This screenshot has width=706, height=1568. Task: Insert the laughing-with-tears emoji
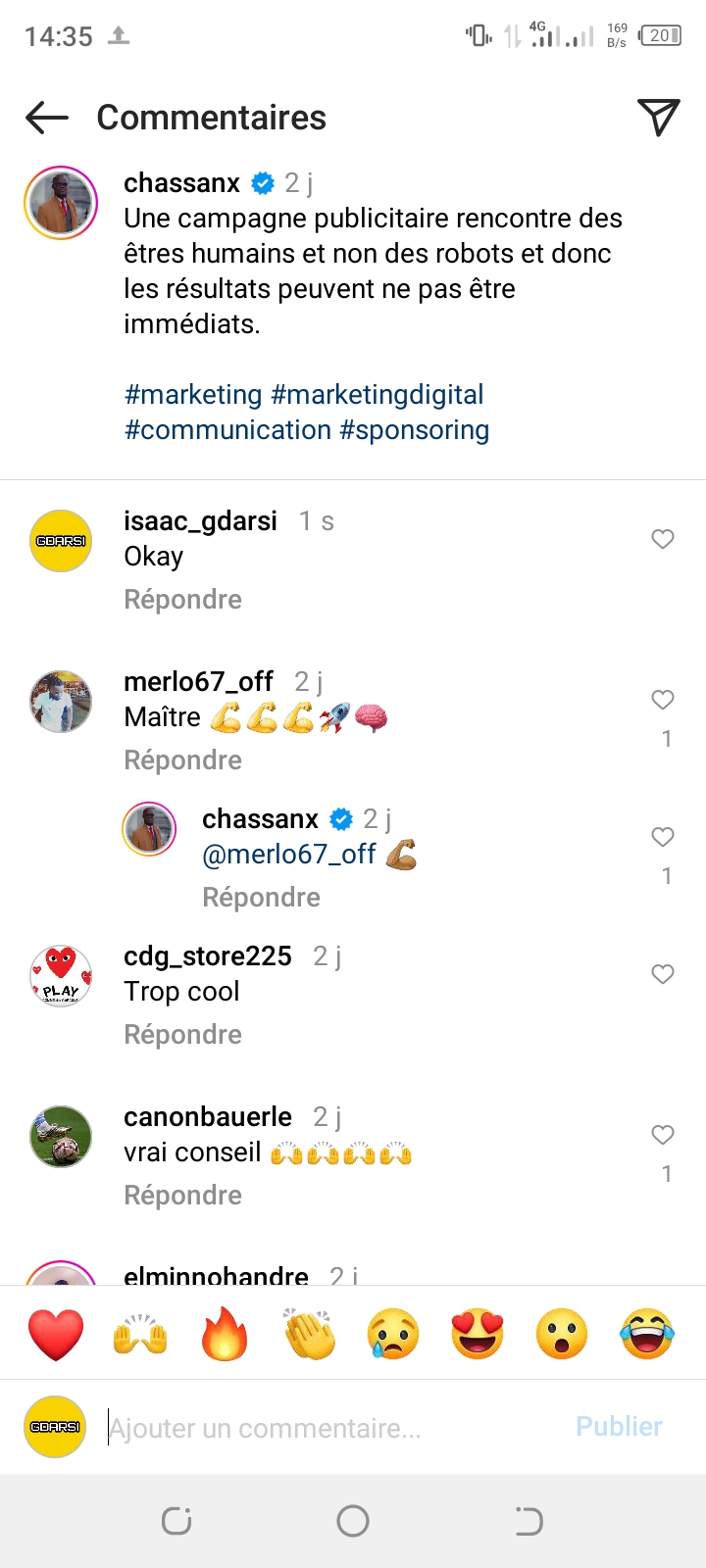[x=647, y=1334]
